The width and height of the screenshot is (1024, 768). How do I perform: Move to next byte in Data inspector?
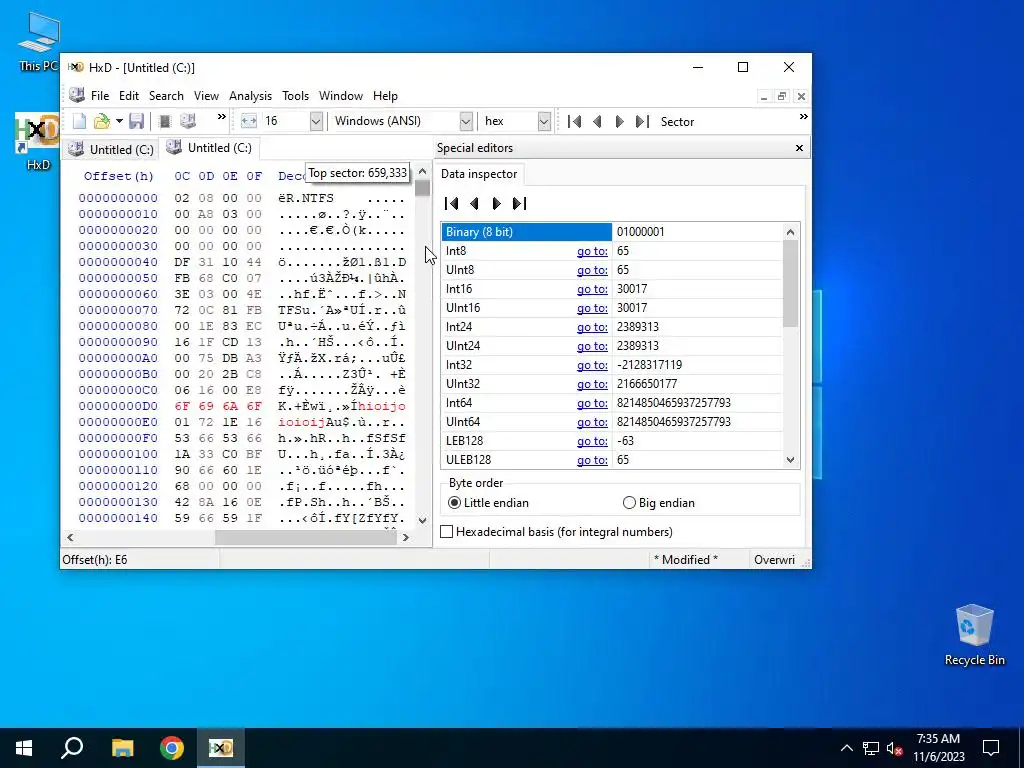[x=496, y=204]
